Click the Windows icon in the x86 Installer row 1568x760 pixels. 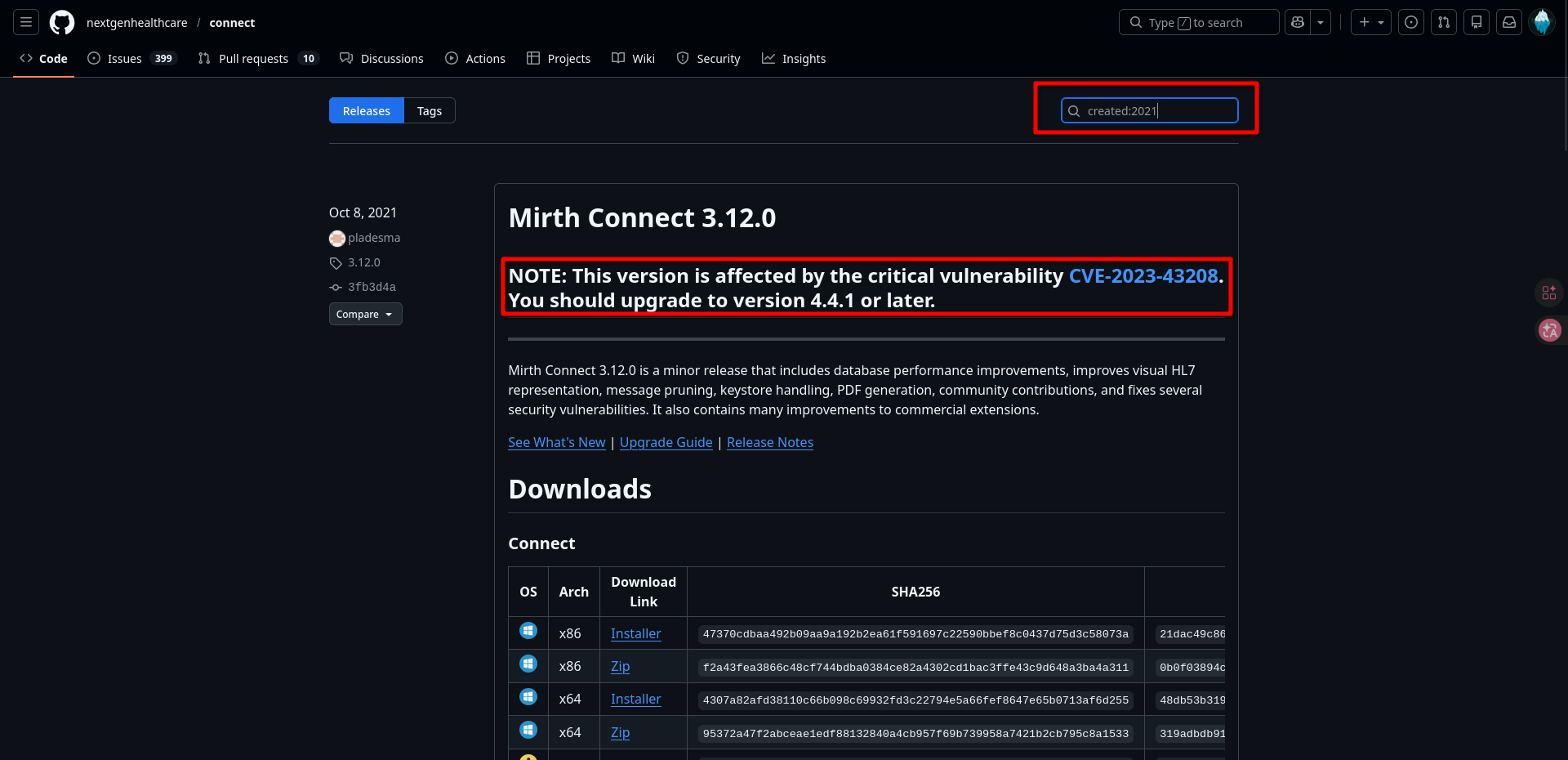(528, 631)
